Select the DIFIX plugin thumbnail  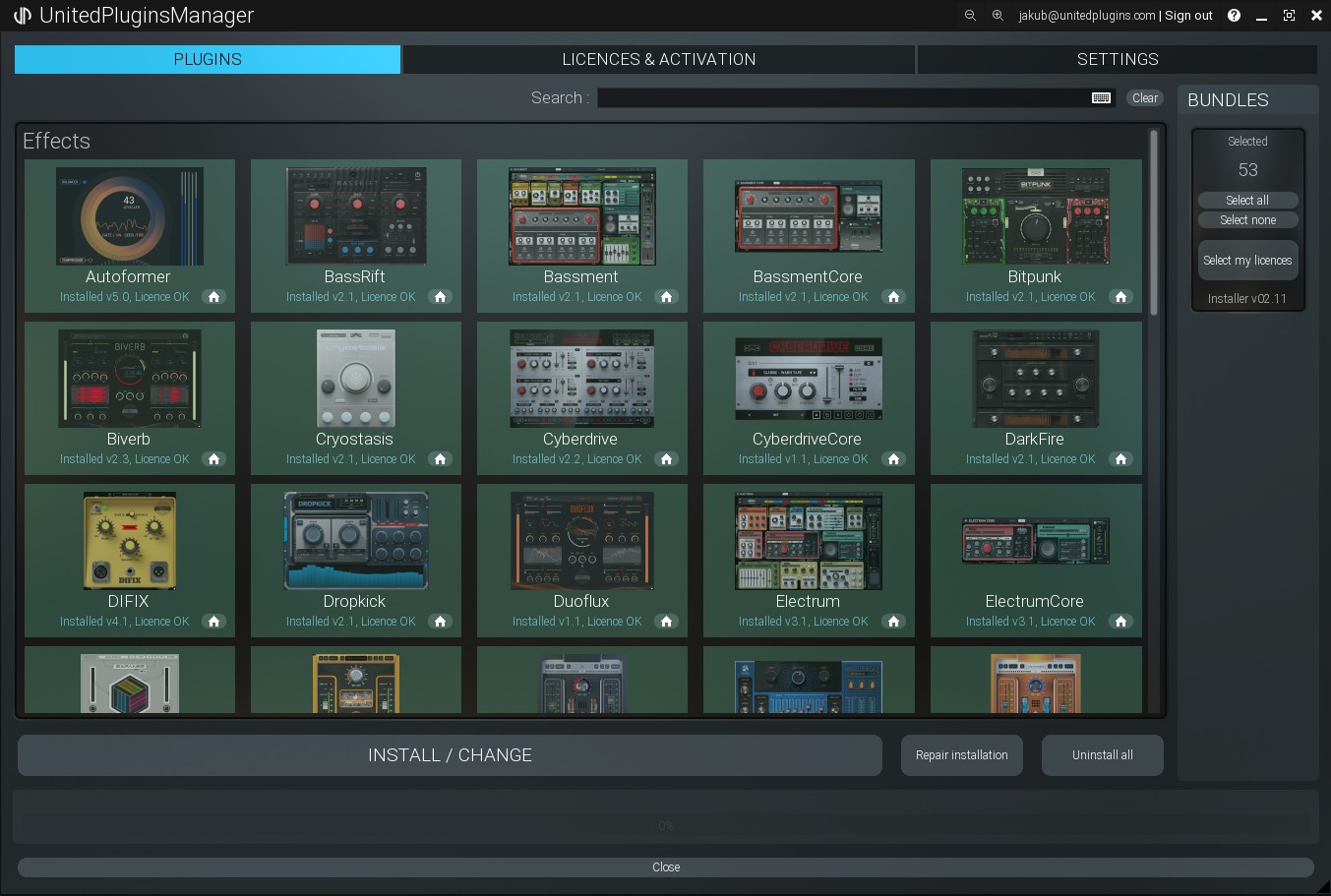click(x=129, y=541)
